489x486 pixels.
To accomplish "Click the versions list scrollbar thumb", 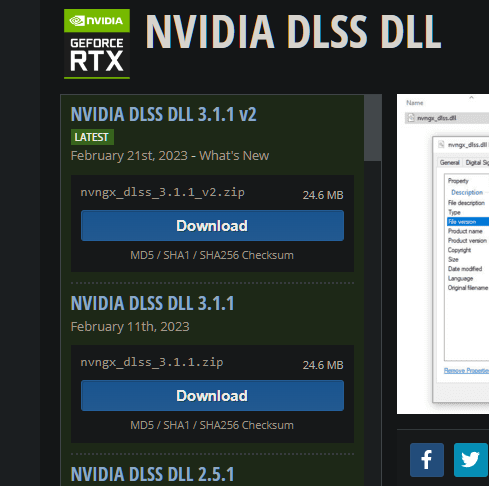I will [x=373, y=128].
